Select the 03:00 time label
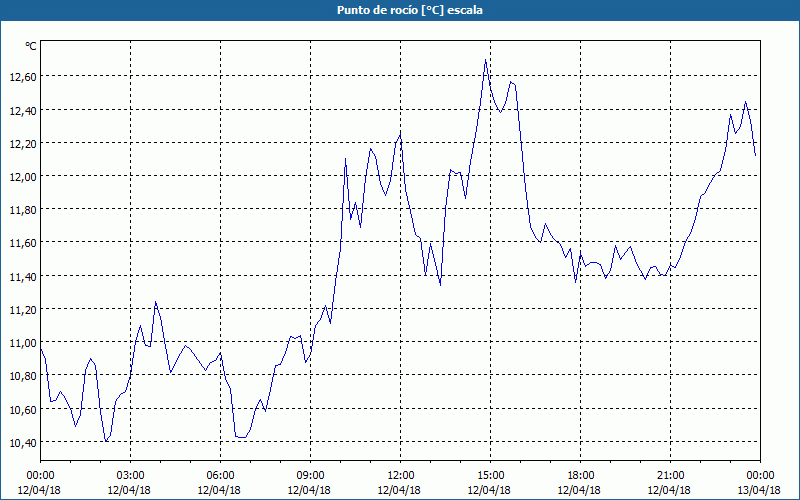The image size is (800, 500). (130, 476)
